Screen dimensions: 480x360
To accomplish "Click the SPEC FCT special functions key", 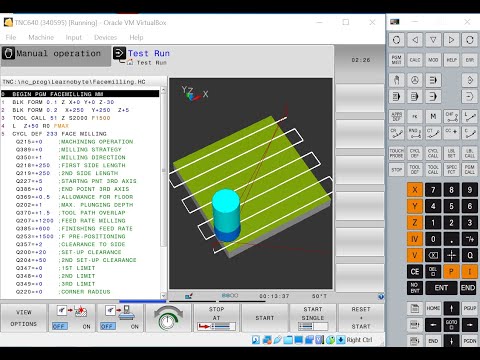I will point(451,169).
